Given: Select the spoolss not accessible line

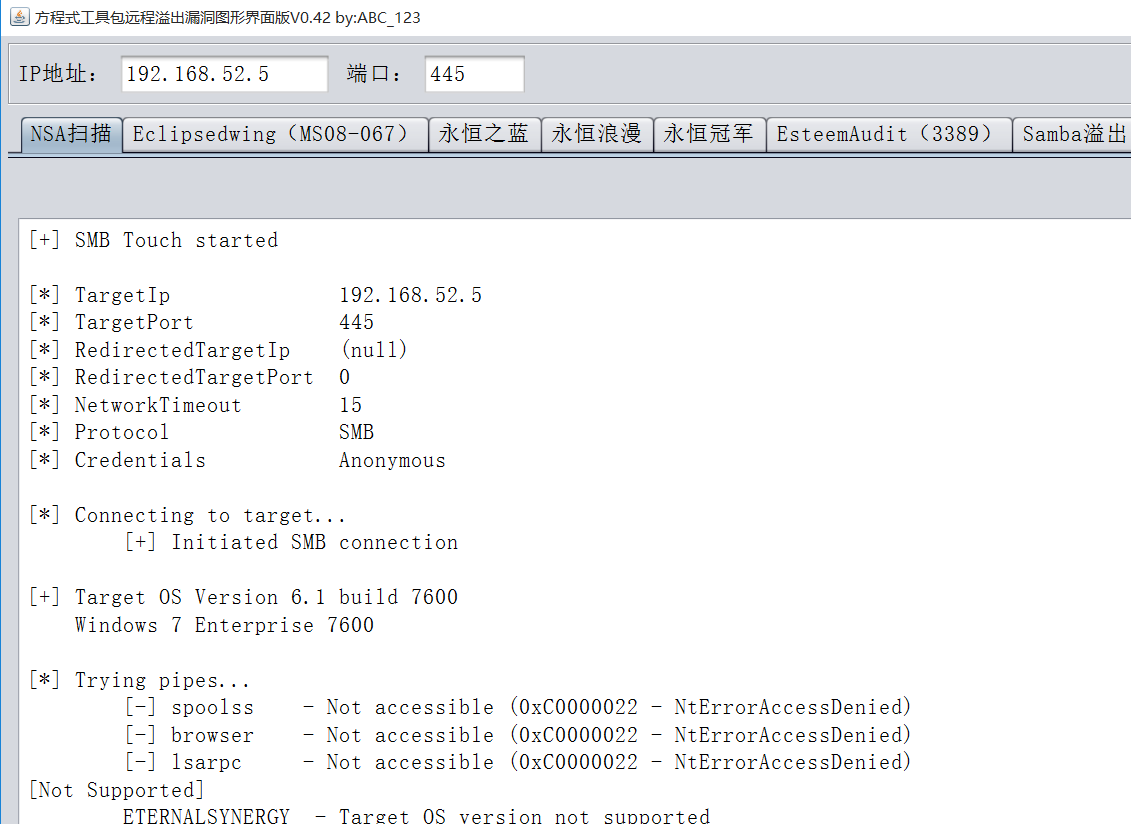Looking at the screenshot, I should pos(518,707).
